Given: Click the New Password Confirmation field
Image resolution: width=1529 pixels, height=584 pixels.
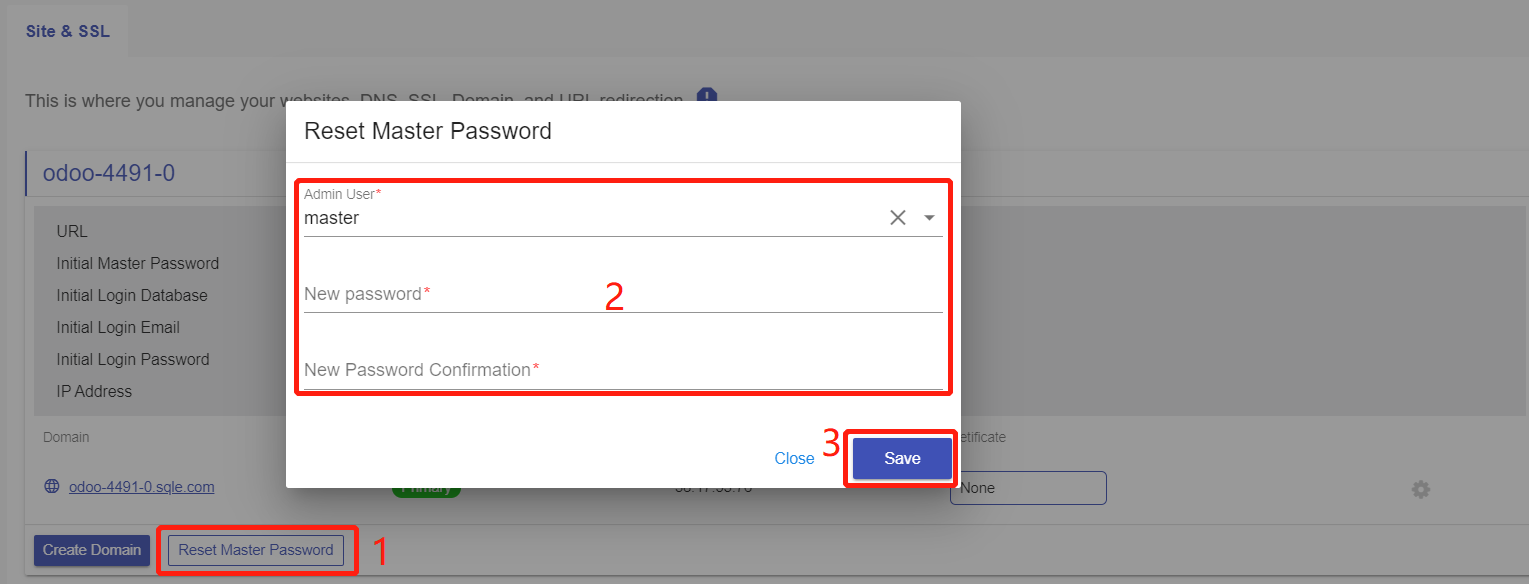Looking at the screenshot, I should [622, 370].
